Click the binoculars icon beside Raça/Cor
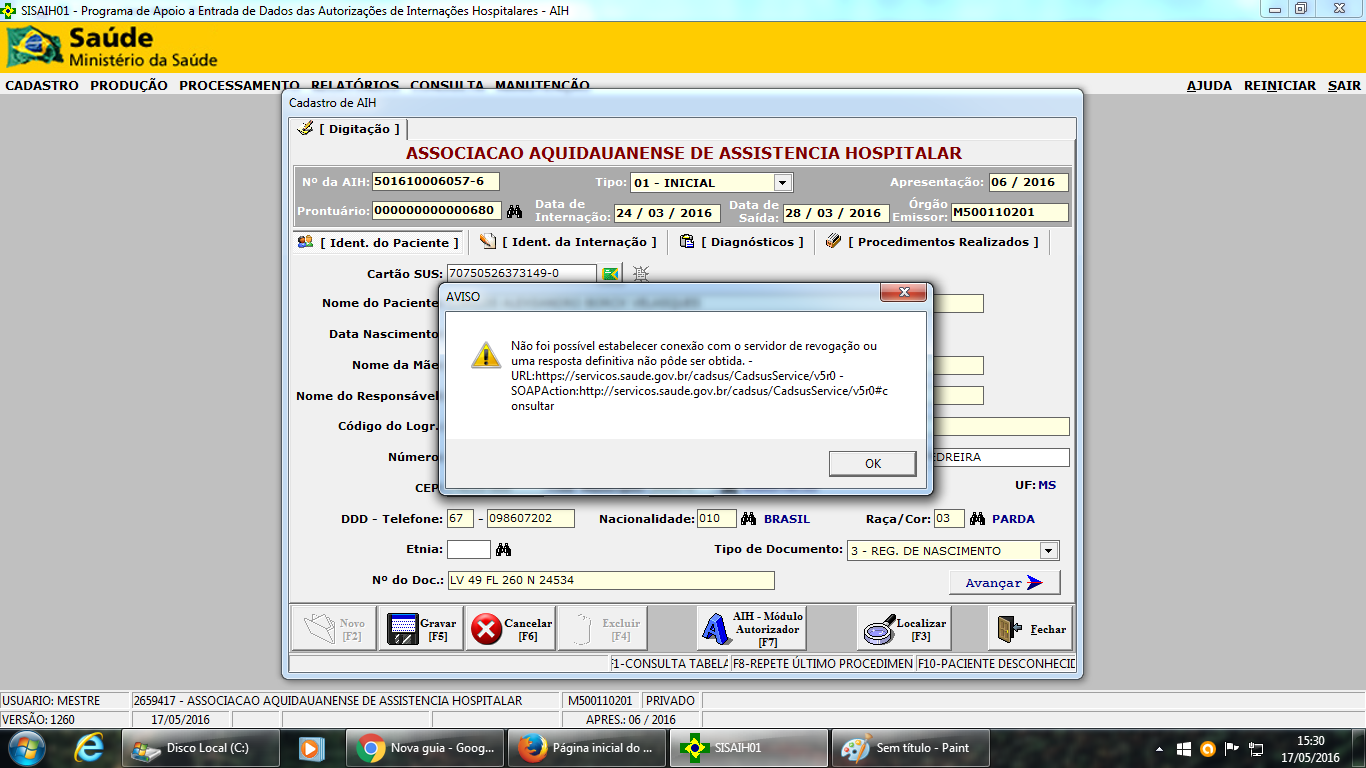 (976, 519)
